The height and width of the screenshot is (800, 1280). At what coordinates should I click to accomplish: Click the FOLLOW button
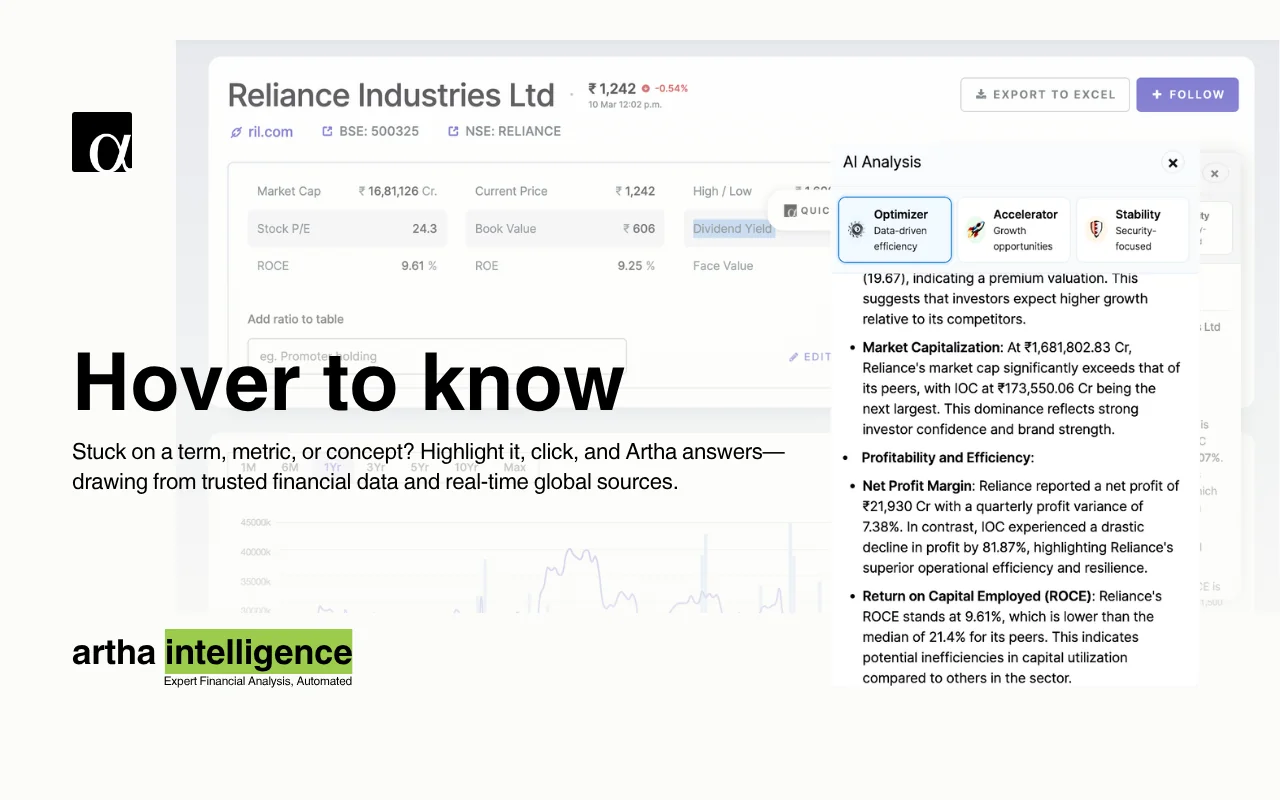click(x=1187, y=94)
